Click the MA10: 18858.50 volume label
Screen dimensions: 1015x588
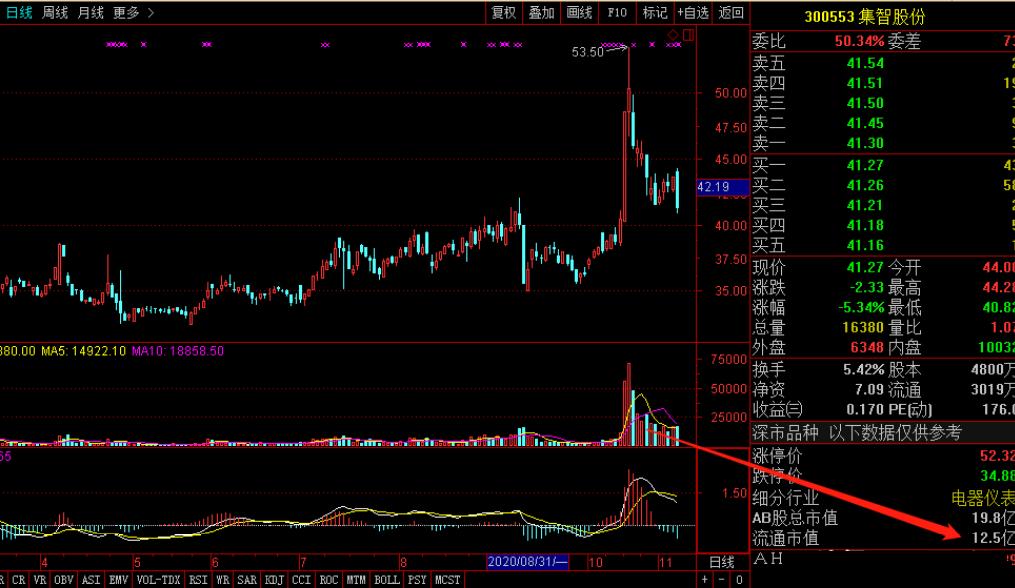coord(178,351)
